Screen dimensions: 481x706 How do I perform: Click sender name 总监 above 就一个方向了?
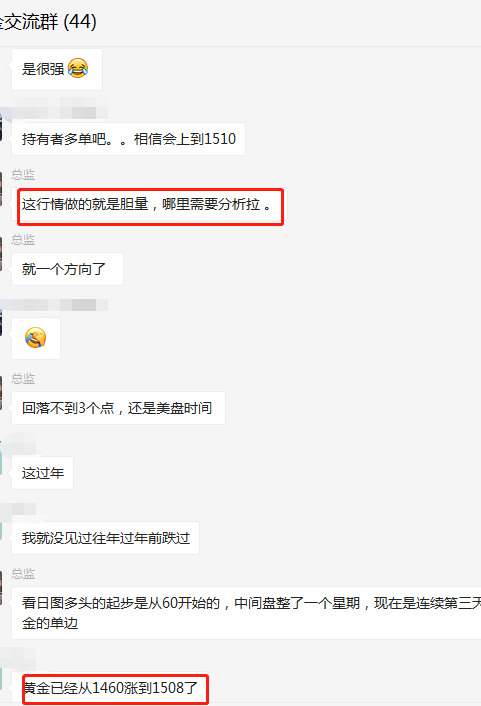coord(23,239)
